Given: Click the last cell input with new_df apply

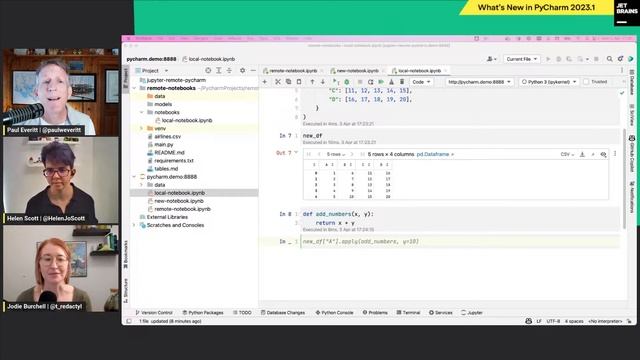Looking at the screenshot, I should coord(460,242).
